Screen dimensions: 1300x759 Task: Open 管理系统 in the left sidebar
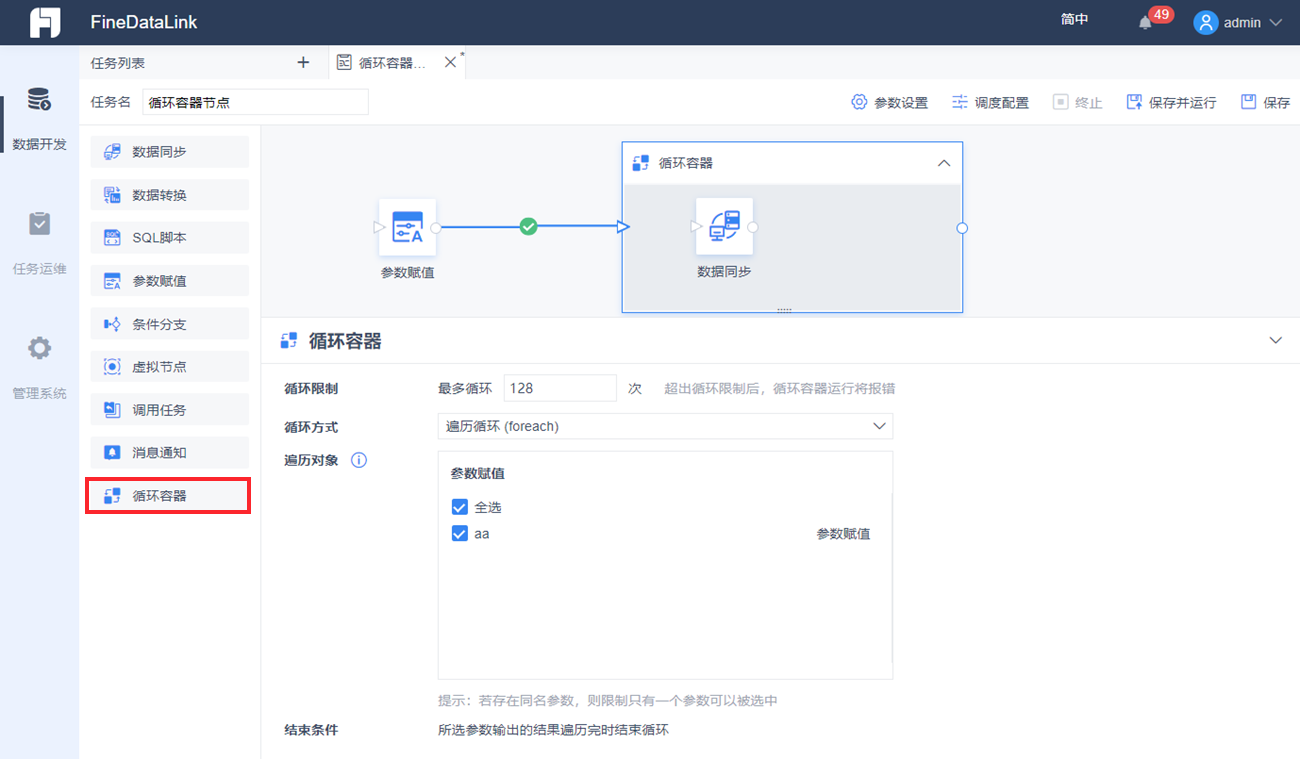[x=39, y=369]
